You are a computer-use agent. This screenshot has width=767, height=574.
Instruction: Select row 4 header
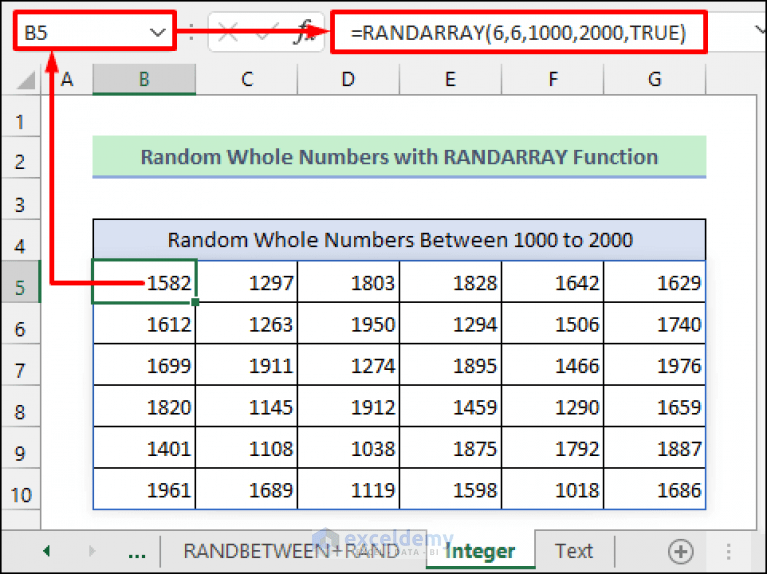click(x=20, y=240)
